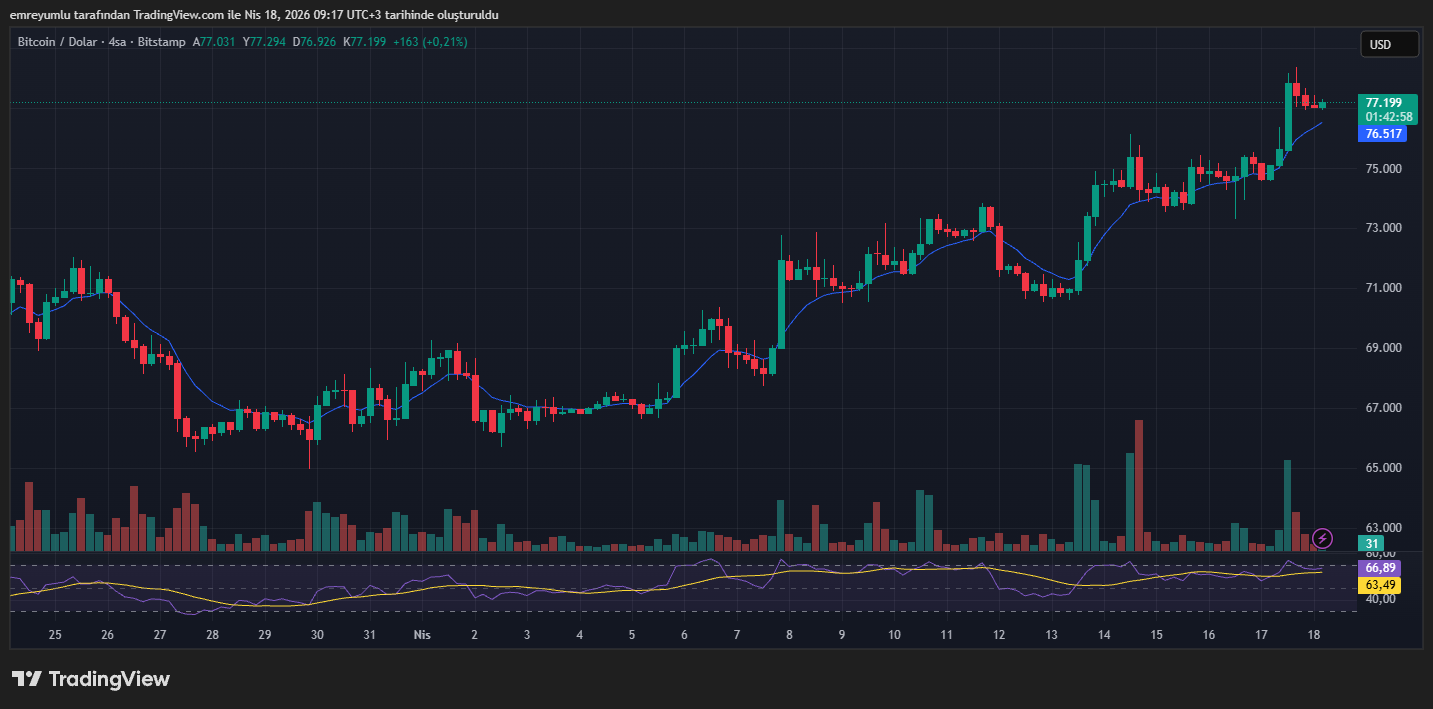1433x709 pixels.
Task: Select the blue moving average label 76.517
Action: (1384, 134)
